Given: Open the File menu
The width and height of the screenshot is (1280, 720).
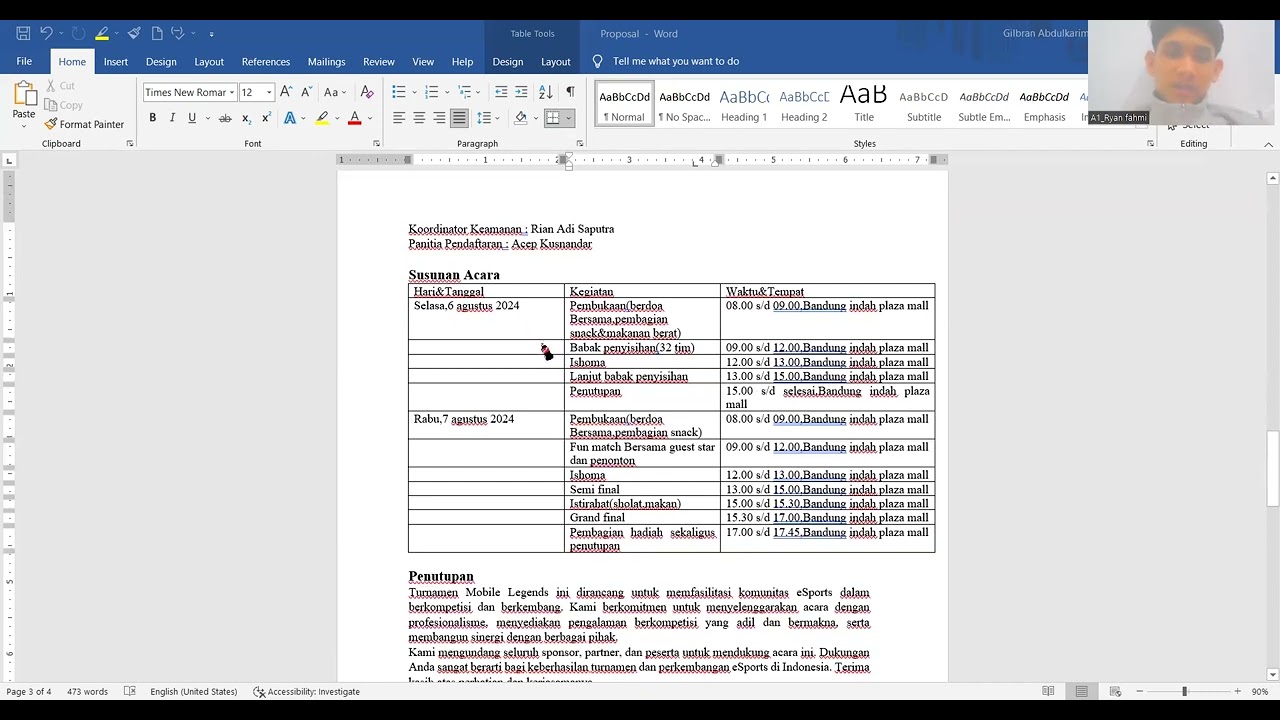Looking at the screenshot, I should click(24, 61).
